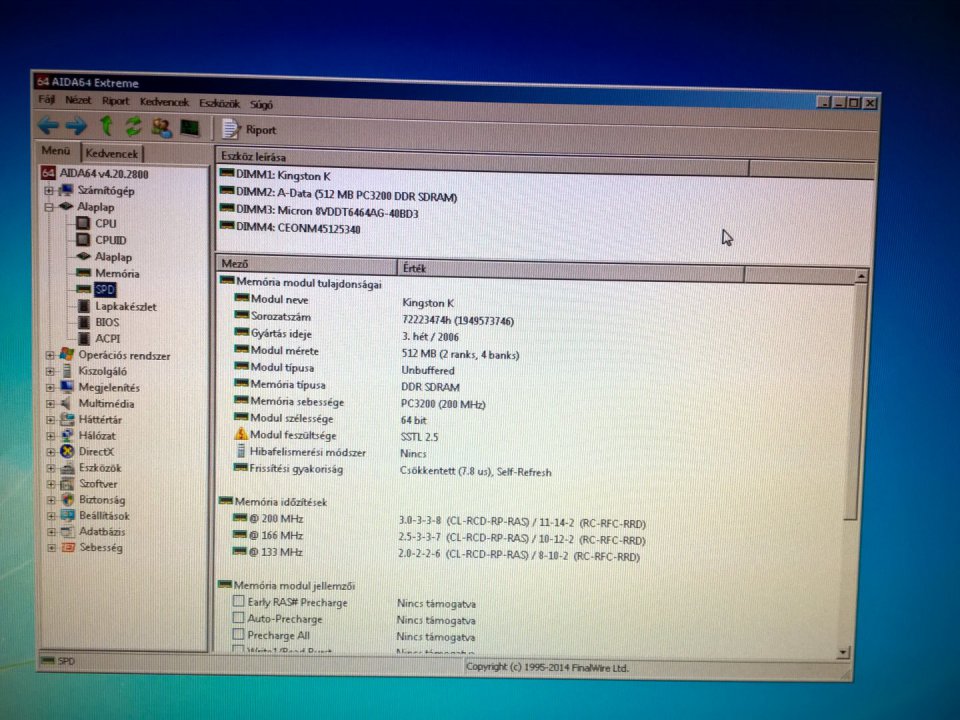Screen dimensions: 960x720
Task: Click the DIMM1 Kingston K memory icon
Action: pyautogui.click(x=227, y=174)
